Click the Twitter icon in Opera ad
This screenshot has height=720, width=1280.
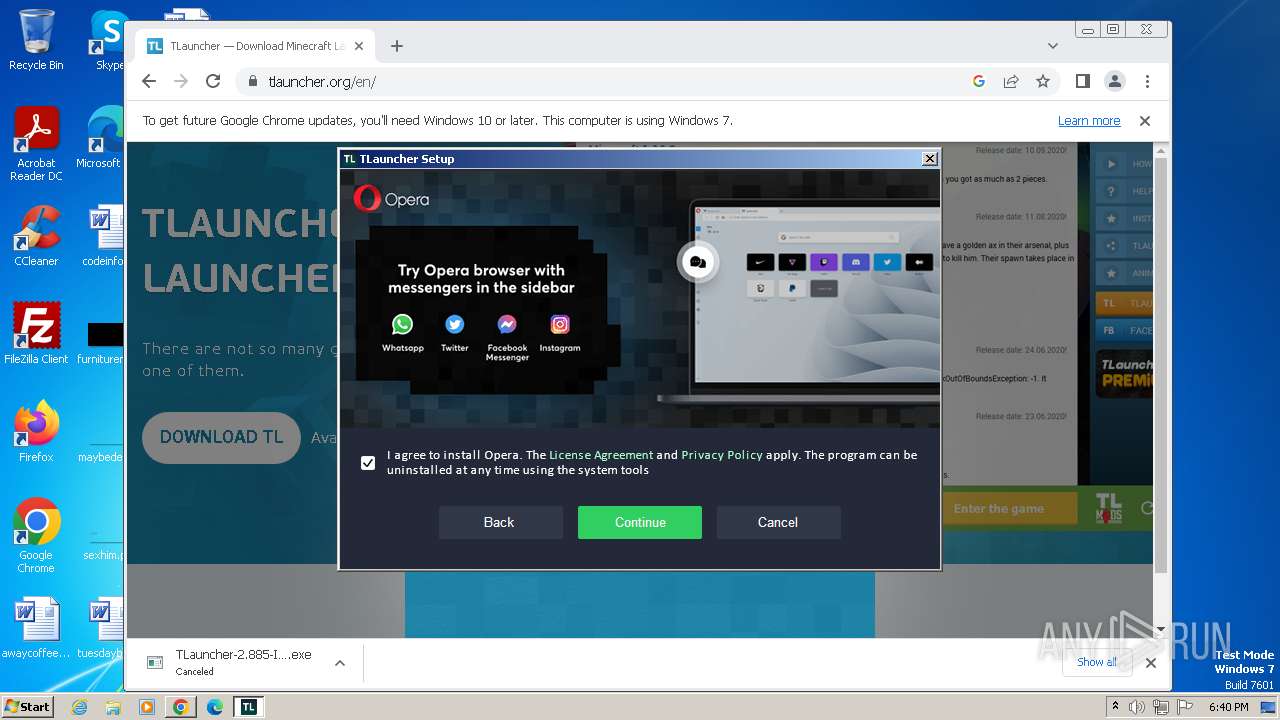454,324
